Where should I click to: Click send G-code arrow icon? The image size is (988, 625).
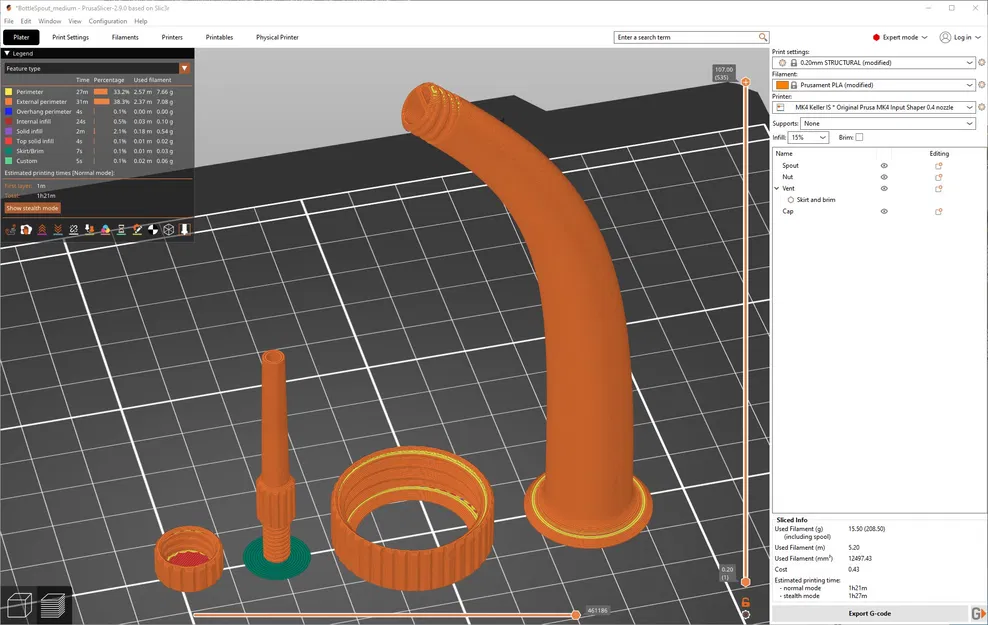(x=979, y=613)
